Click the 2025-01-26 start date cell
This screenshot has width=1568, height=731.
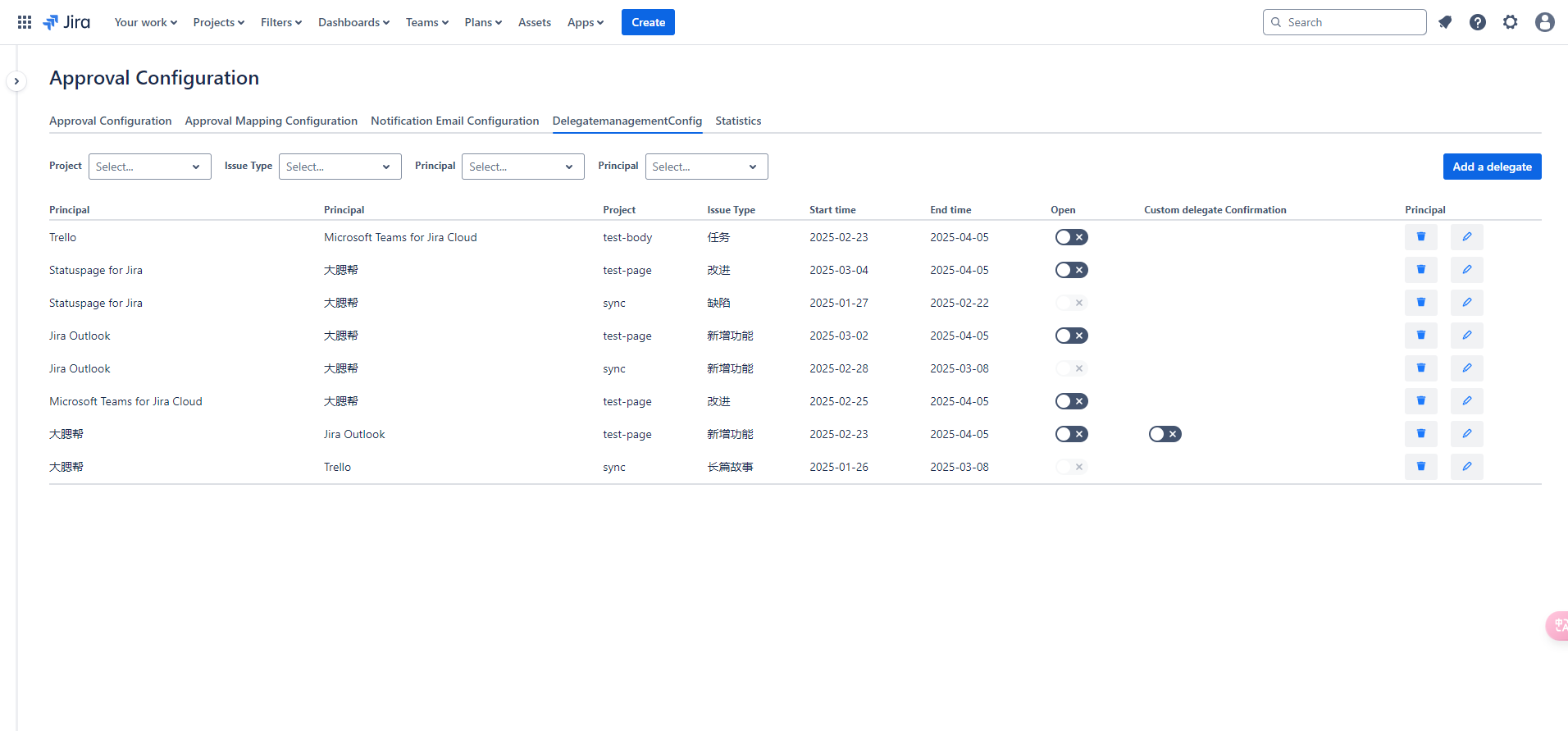pos(839,467)
